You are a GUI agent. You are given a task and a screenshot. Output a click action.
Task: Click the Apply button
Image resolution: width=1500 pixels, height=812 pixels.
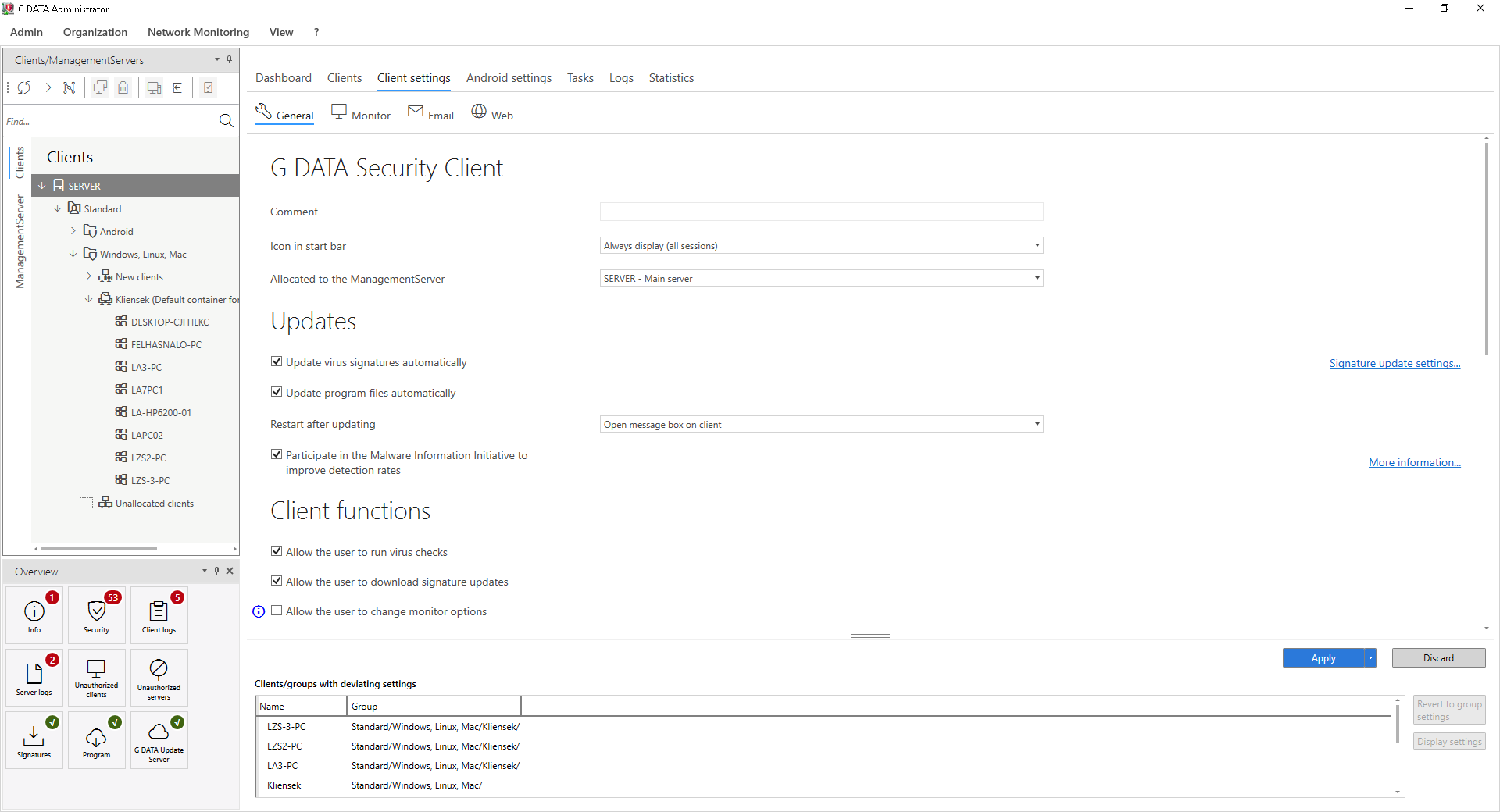(x=1323, y=658)
